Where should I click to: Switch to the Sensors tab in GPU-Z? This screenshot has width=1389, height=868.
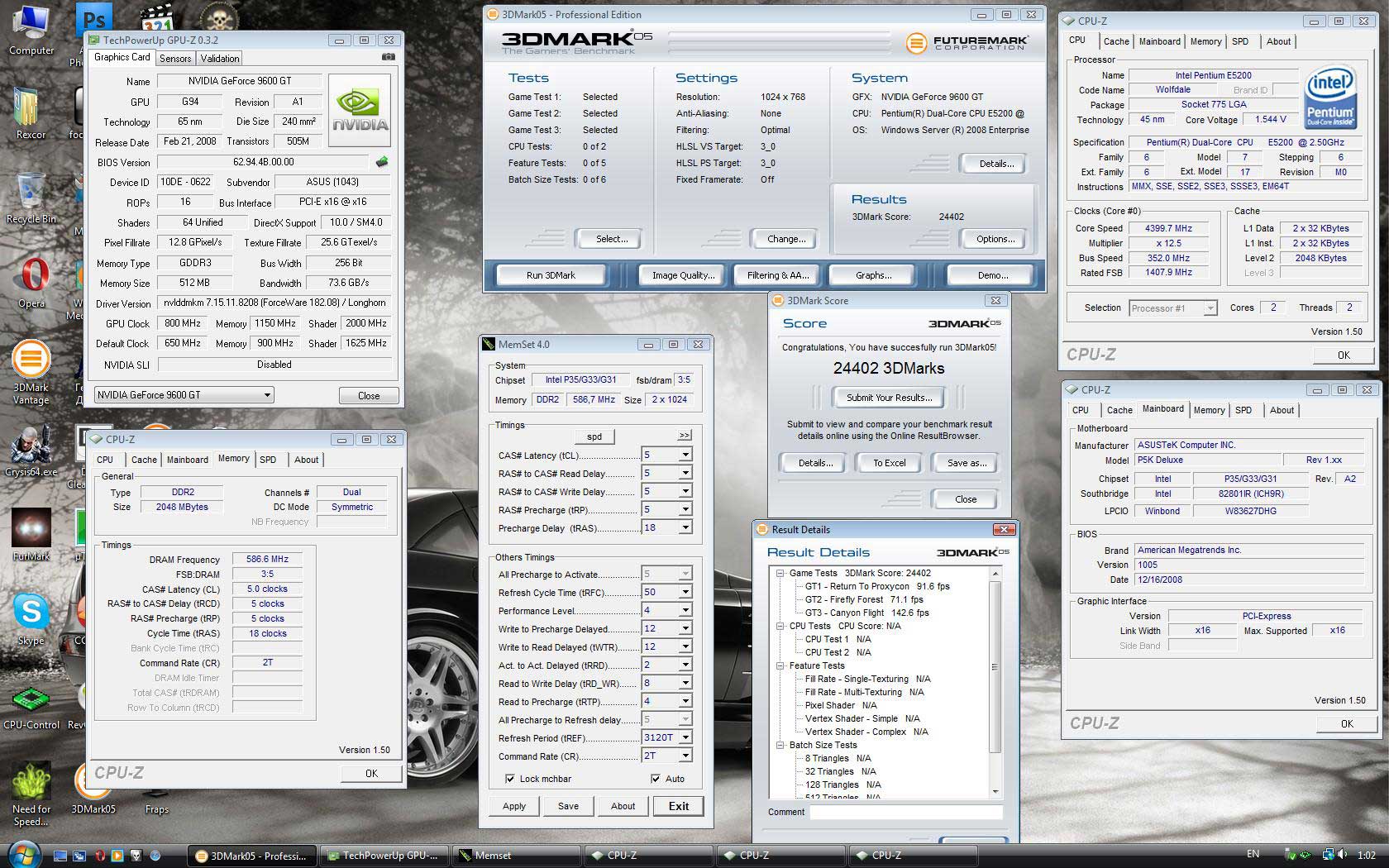click(175, 59)
